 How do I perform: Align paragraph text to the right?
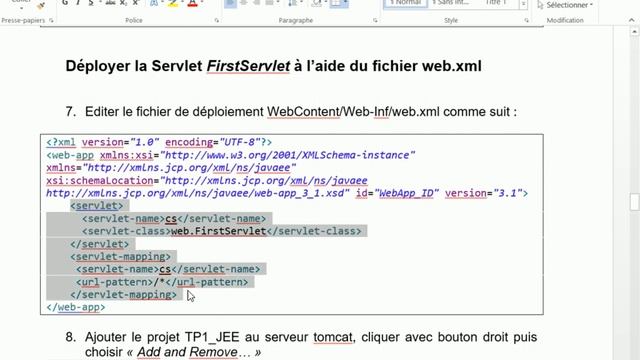pyautogui.click(x=257, y=3)
